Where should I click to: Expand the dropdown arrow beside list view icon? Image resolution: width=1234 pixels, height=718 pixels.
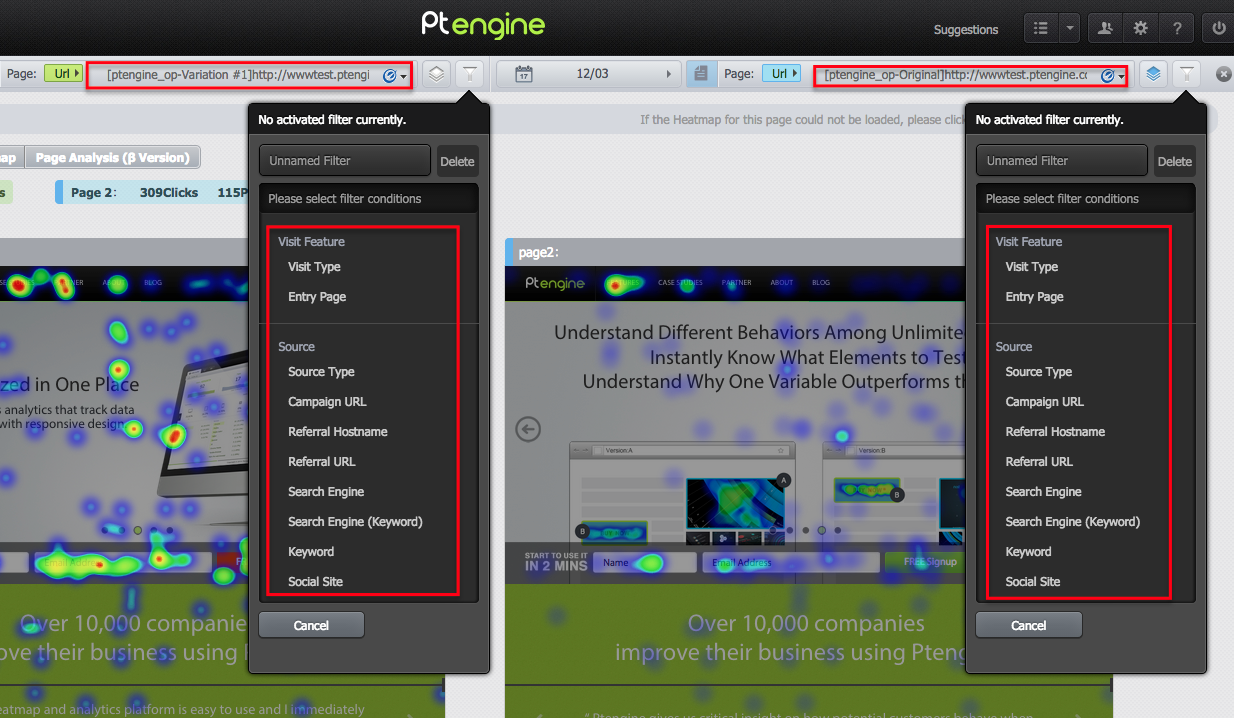(1070, 29)
